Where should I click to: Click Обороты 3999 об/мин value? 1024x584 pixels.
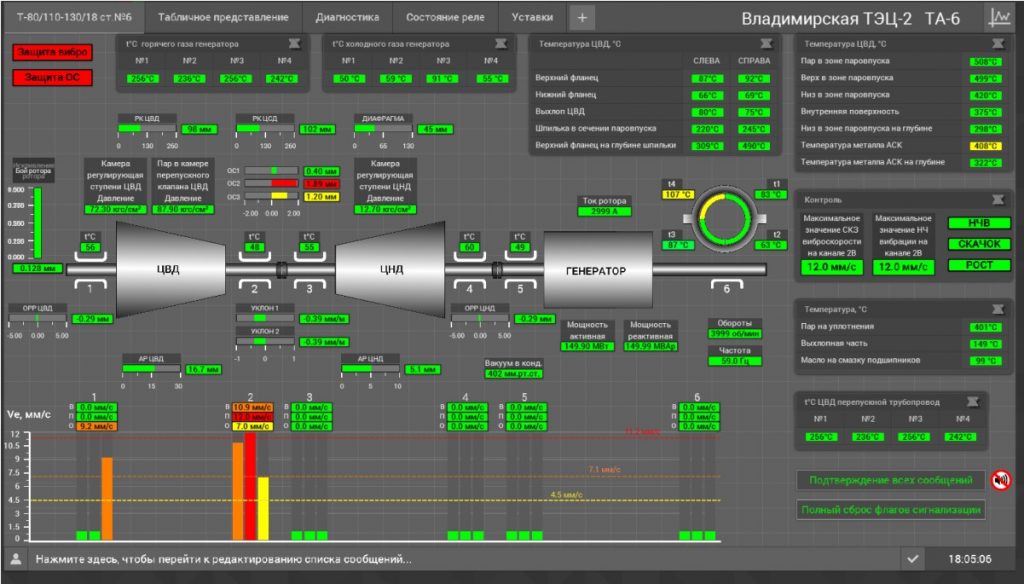735,334
